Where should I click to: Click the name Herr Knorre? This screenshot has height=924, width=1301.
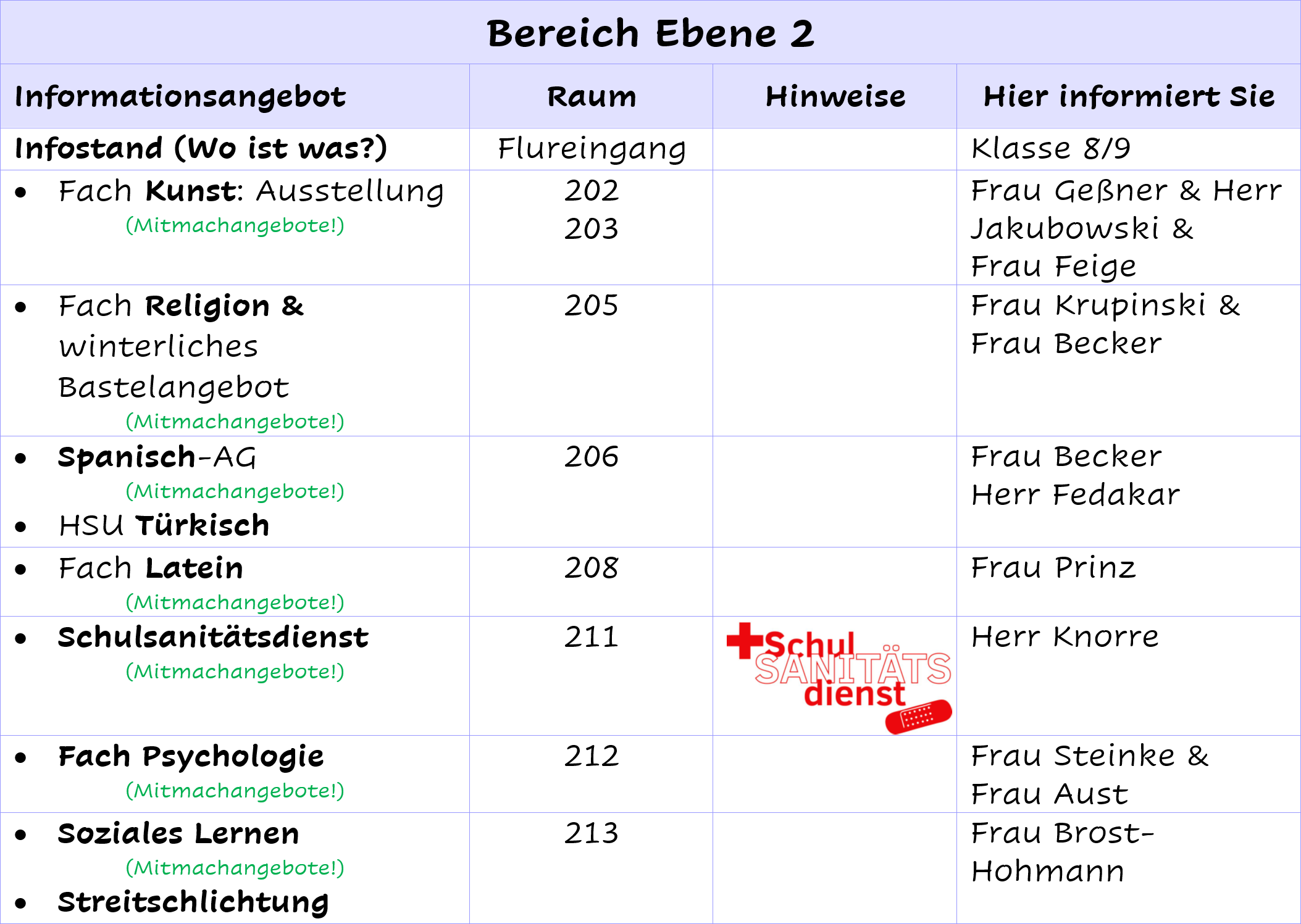click(1065, 636)
